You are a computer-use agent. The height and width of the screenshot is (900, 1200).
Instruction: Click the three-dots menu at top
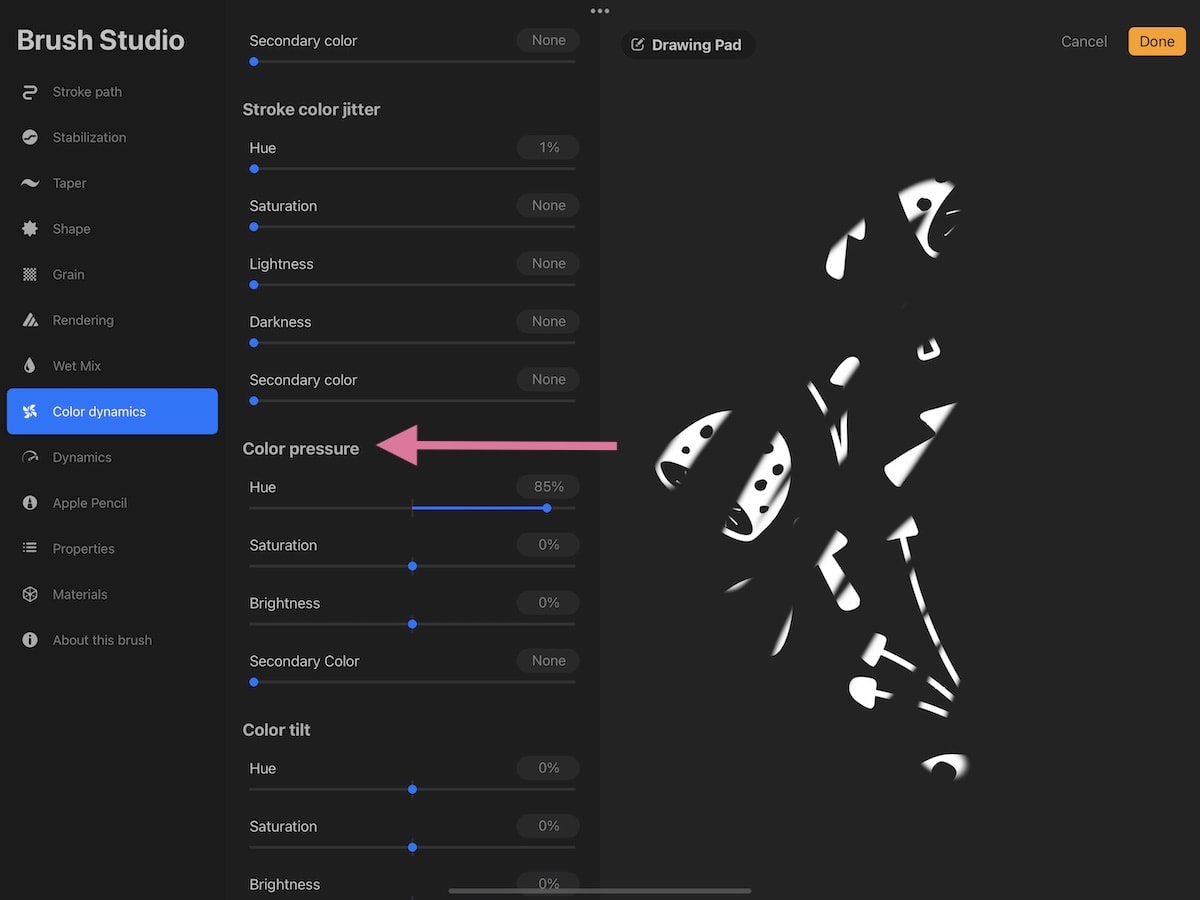point(600,11)
